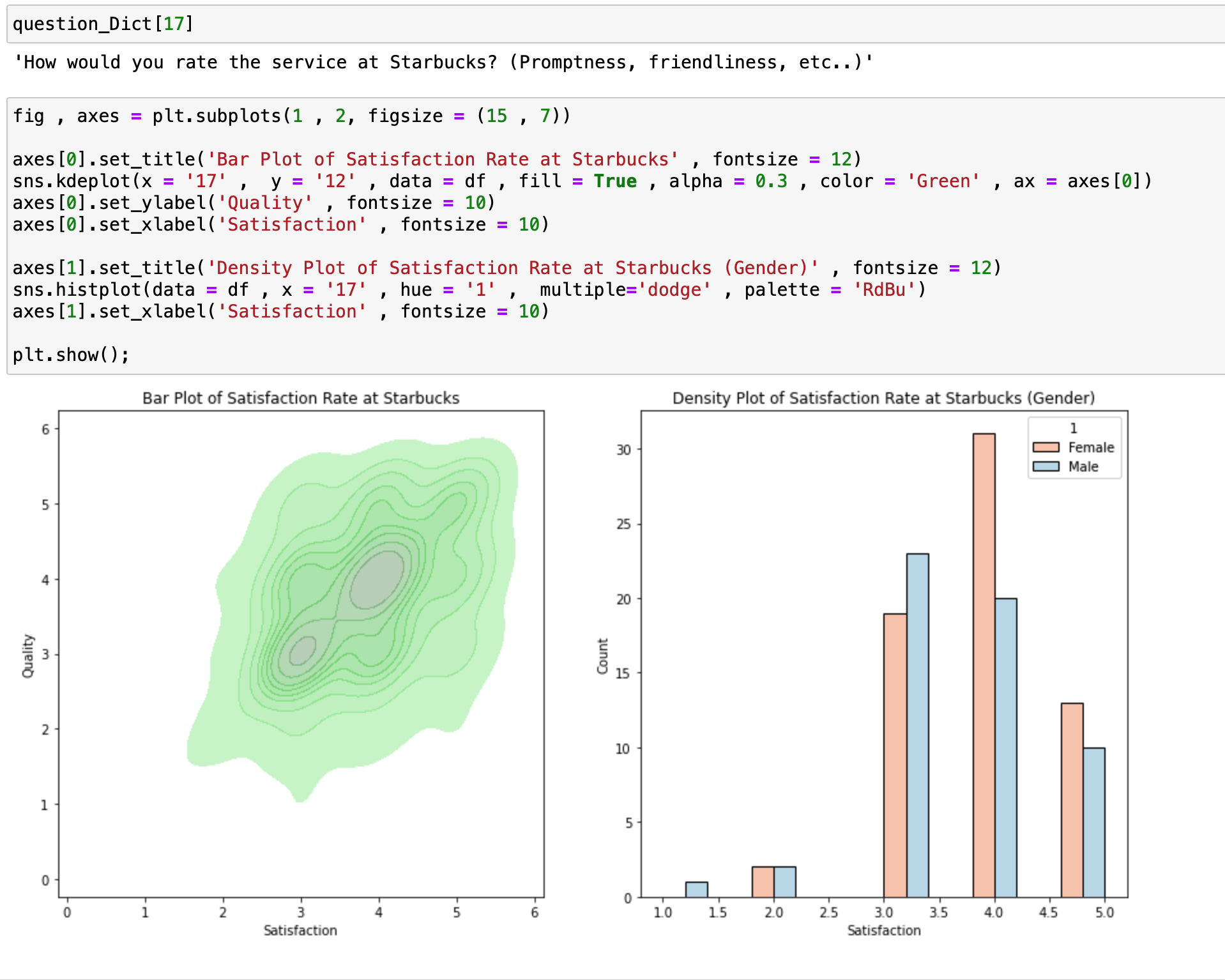1225x980 pixels.
Task: Click the axes[1].set_title code line
Action: pyautogui.click(x=507, y=268)
